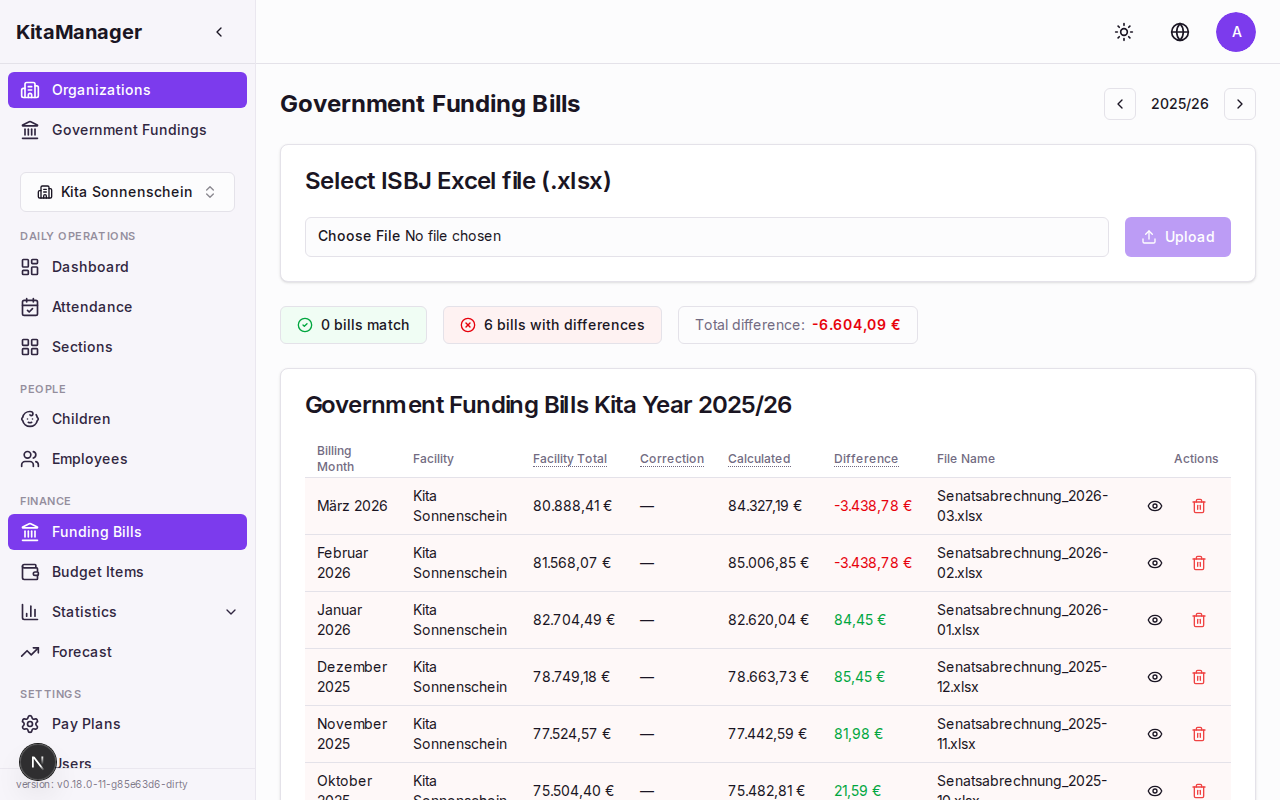Navigate to Funding Bills menu entry
Image resolution: width=1280 pixels, height=800 pixels.
pos(97,531)
